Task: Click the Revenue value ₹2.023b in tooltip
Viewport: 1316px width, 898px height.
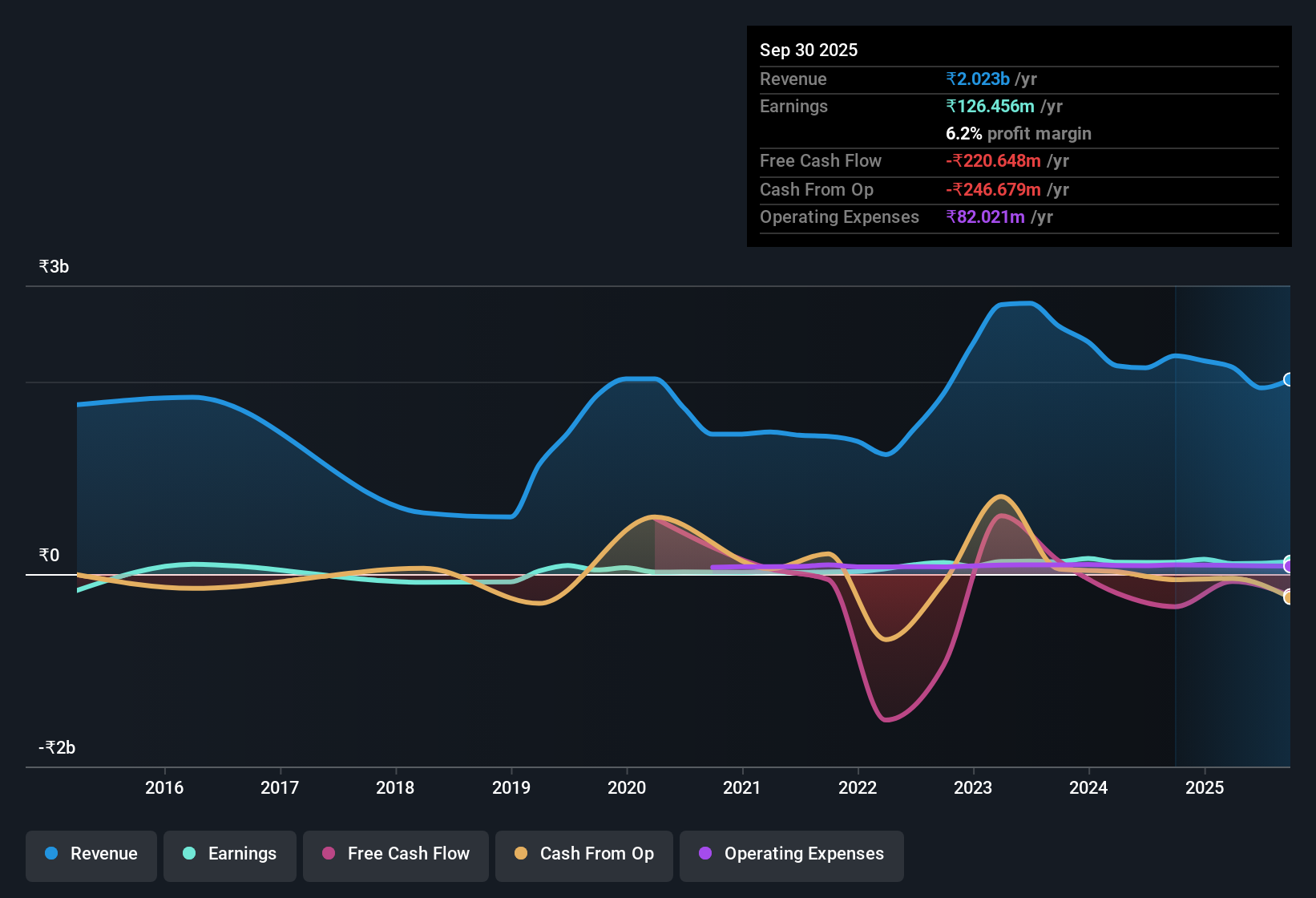Action: pos(976,79)
